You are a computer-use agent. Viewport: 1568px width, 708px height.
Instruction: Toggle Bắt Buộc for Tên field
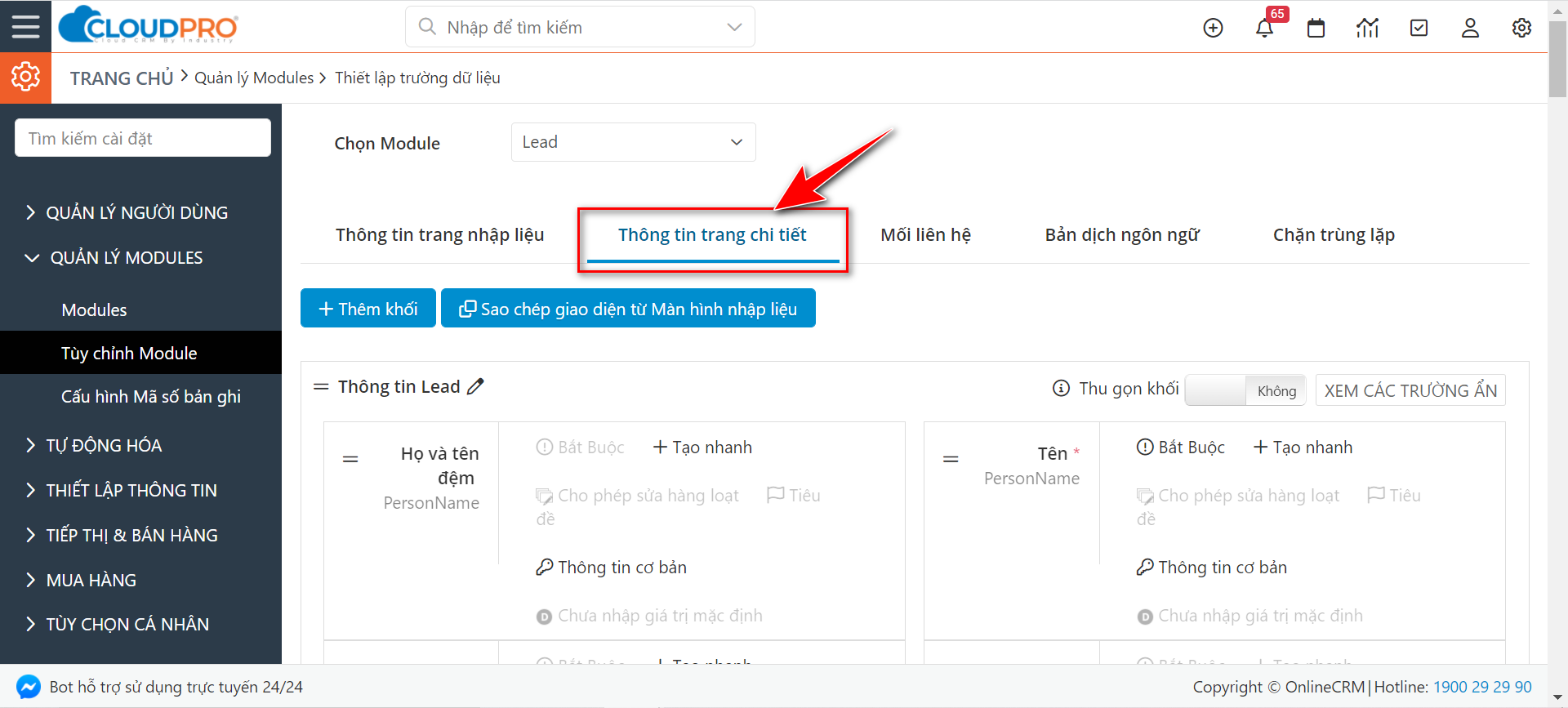pyautogui.click(x=1181, y=448)
